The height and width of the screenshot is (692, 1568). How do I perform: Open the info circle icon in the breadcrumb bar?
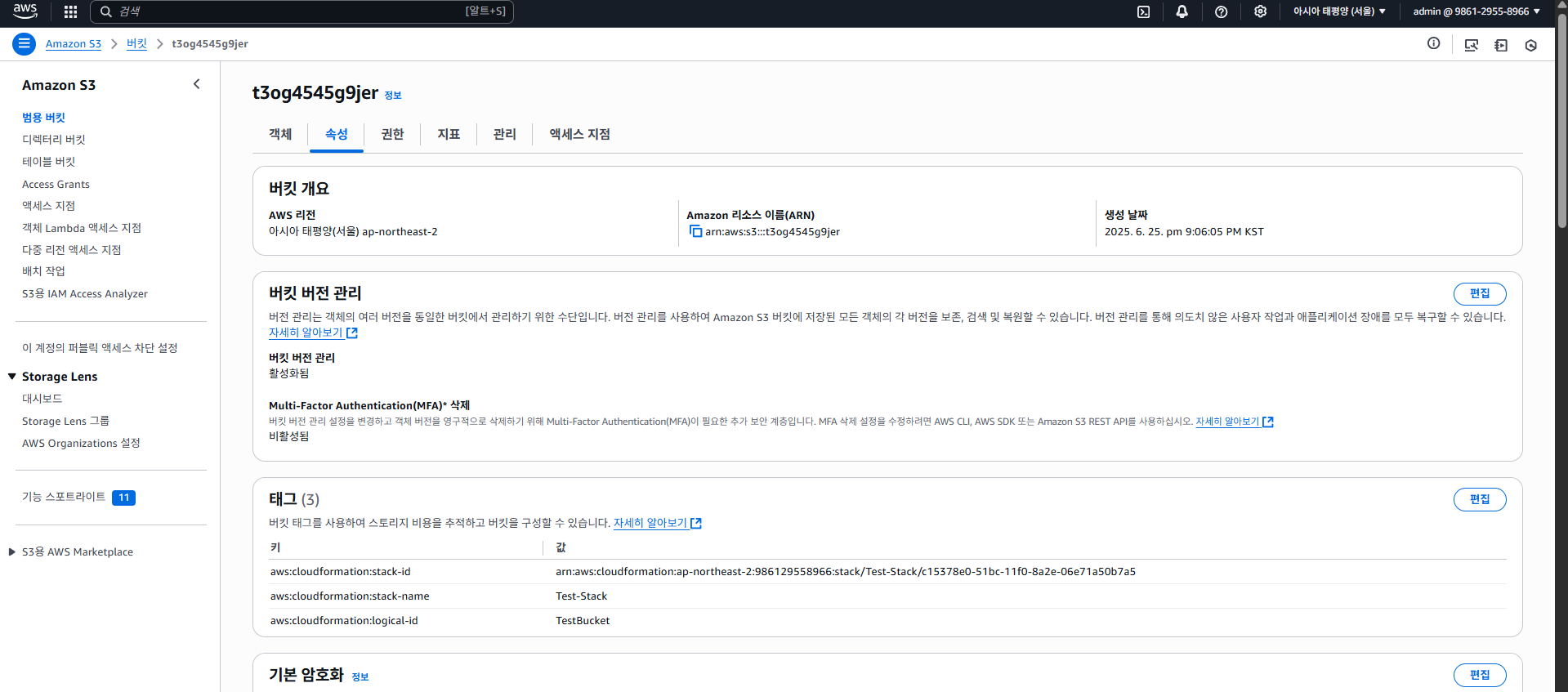[1433, 43]
